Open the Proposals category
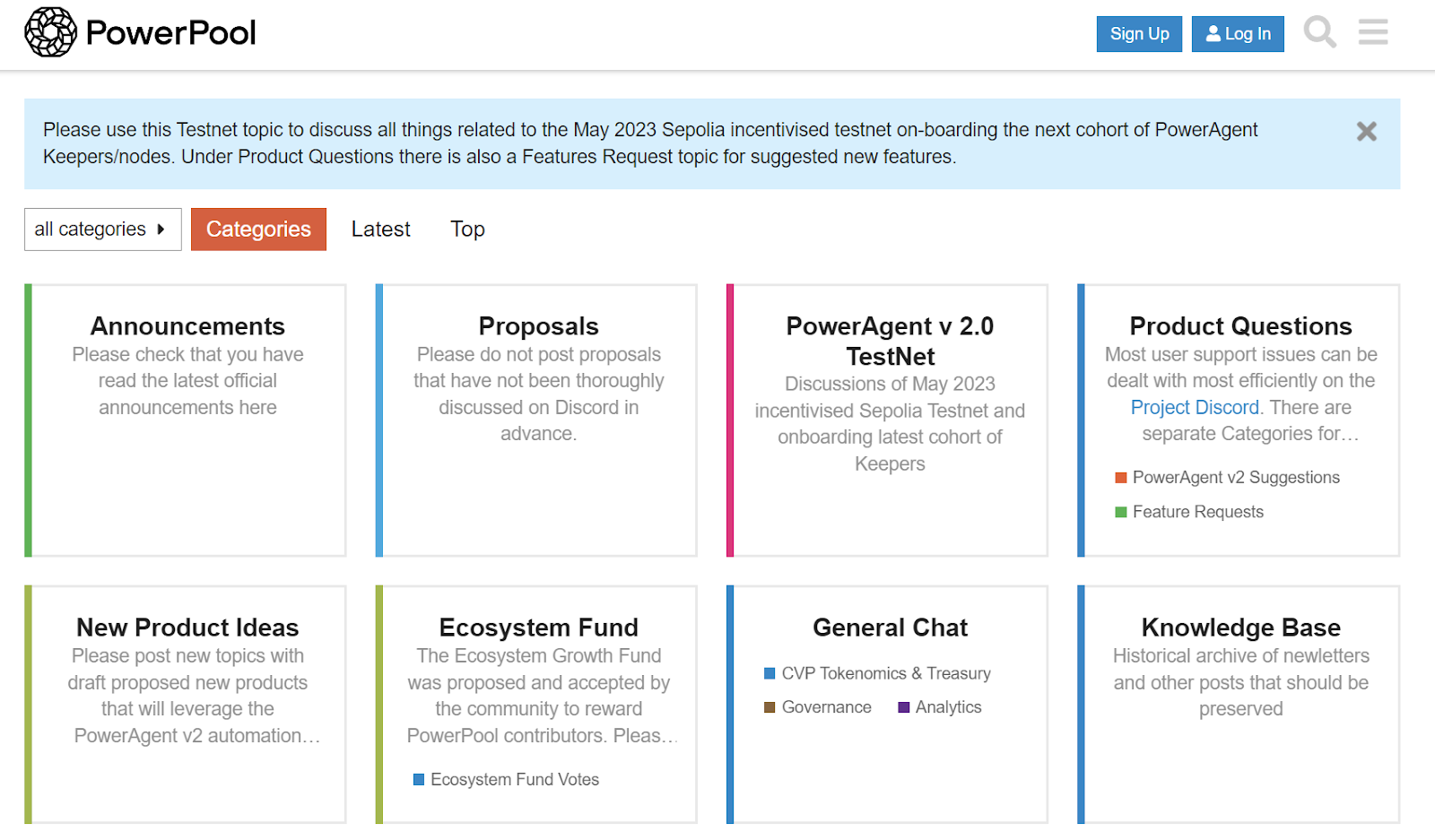The width and height of the screenshot is (1435, 840). tap(538, 326)
